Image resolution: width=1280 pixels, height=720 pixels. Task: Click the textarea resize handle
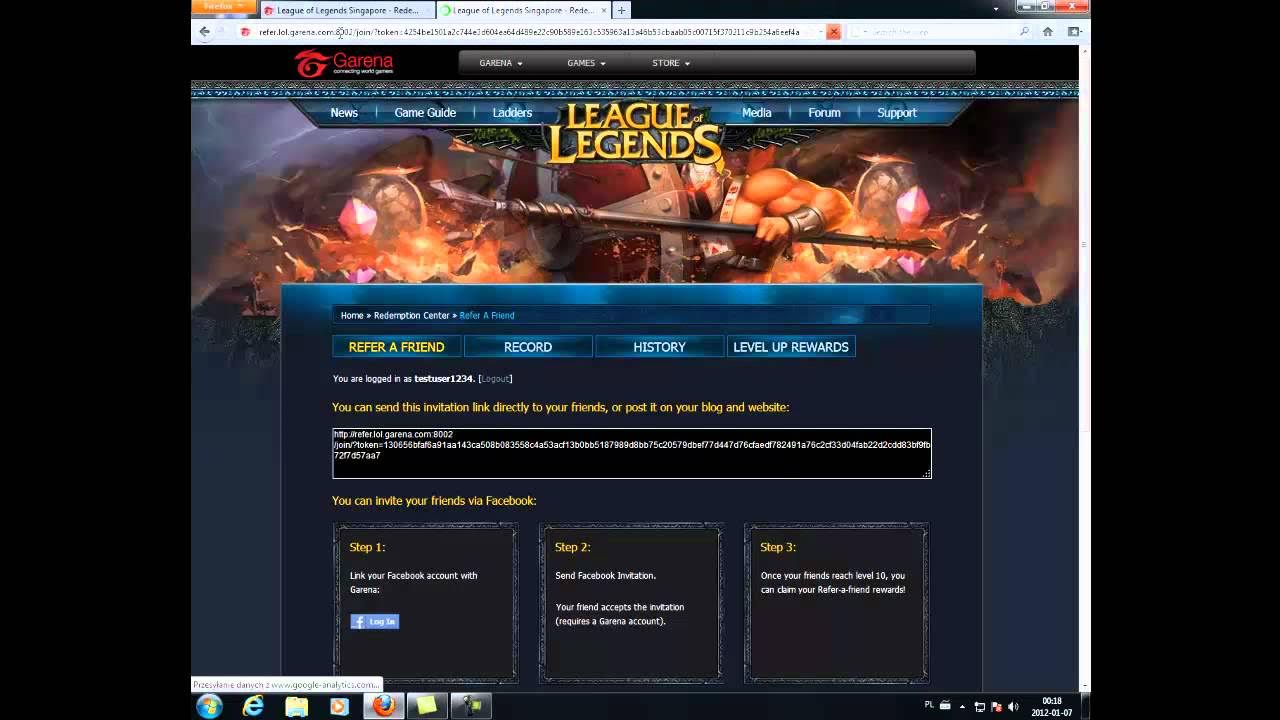(x=927, y=473)
